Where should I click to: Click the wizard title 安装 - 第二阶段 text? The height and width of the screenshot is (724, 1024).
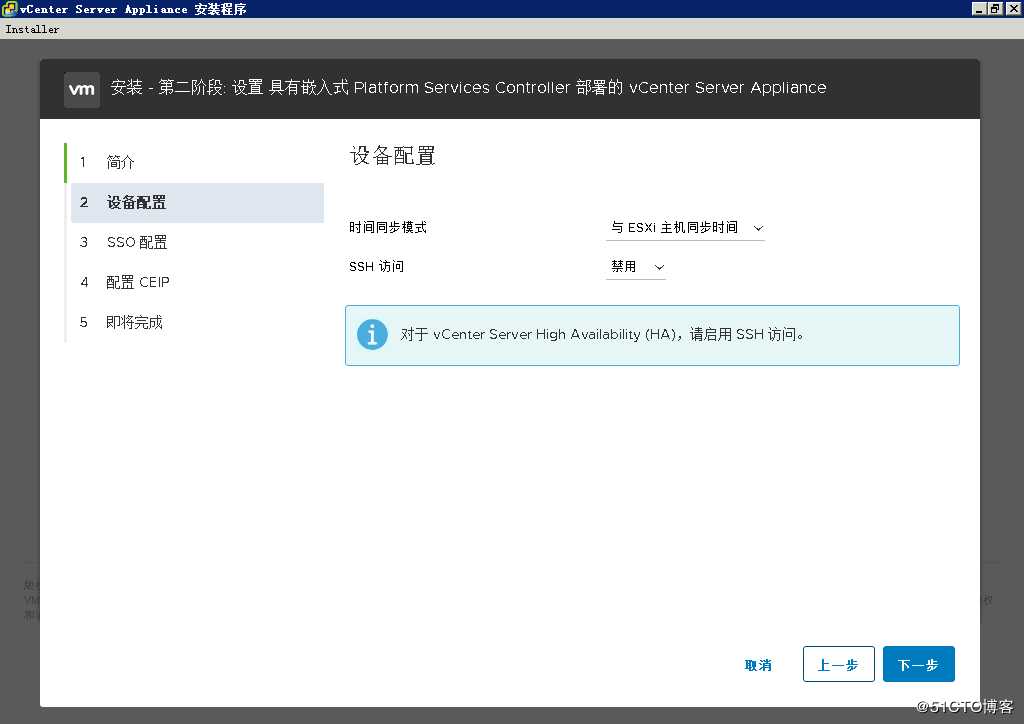[468, 87]
